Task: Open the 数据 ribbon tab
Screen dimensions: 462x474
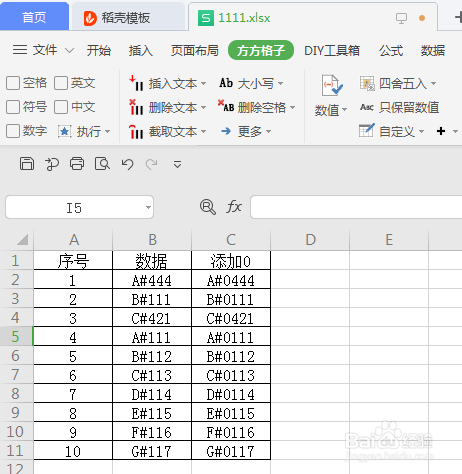Action: [x=433, y=50]
